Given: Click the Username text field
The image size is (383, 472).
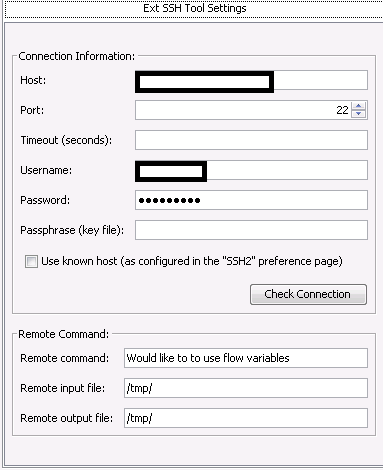Looking at the screenshot, I should pyautogui.click(x=251, y=170).
